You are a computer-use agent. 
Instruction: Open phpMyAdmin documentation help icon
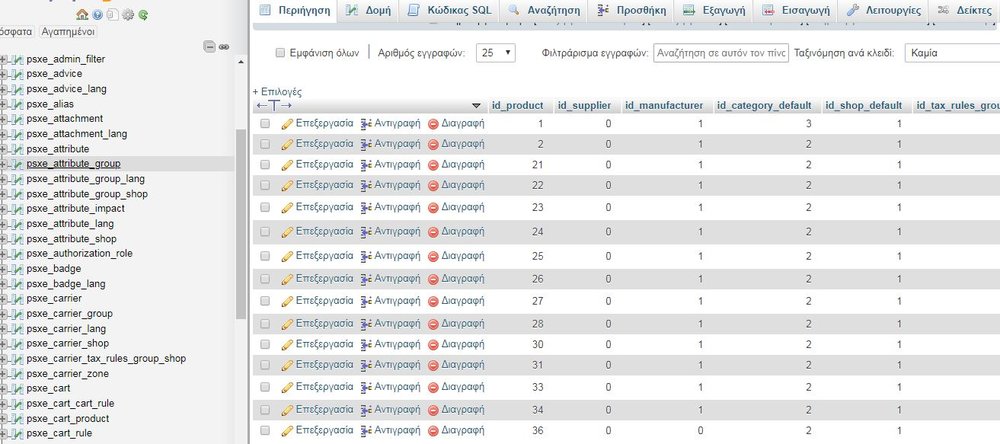point(98,14)
